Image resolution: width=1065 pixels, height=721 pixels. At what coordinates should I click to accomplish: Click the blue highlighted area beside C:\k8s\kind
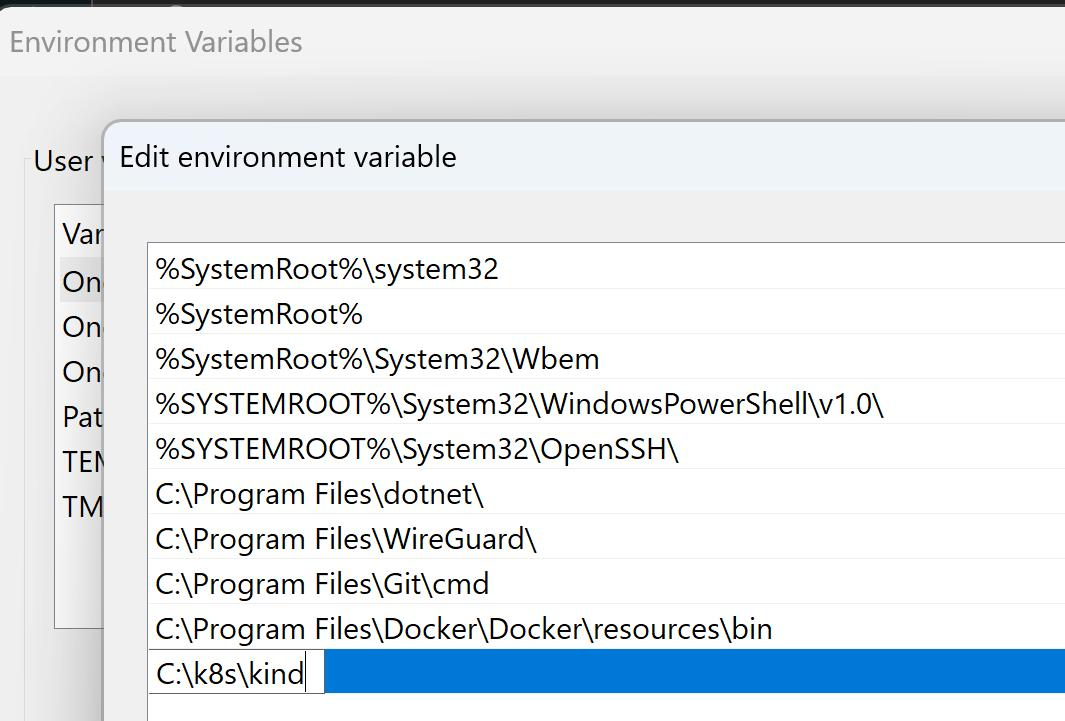click(x=690, y=671)
